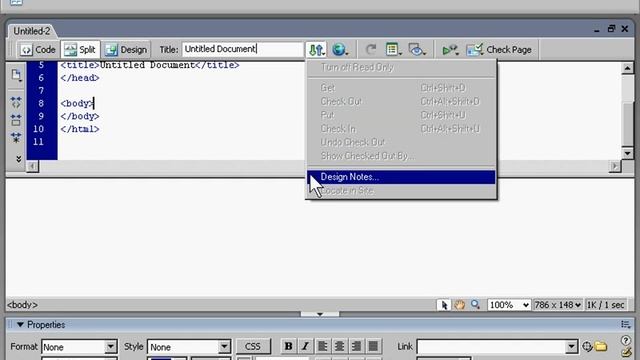Click the Check Page button
The width and height of the screenshot is (640, 360).
[x=500, y=50]
